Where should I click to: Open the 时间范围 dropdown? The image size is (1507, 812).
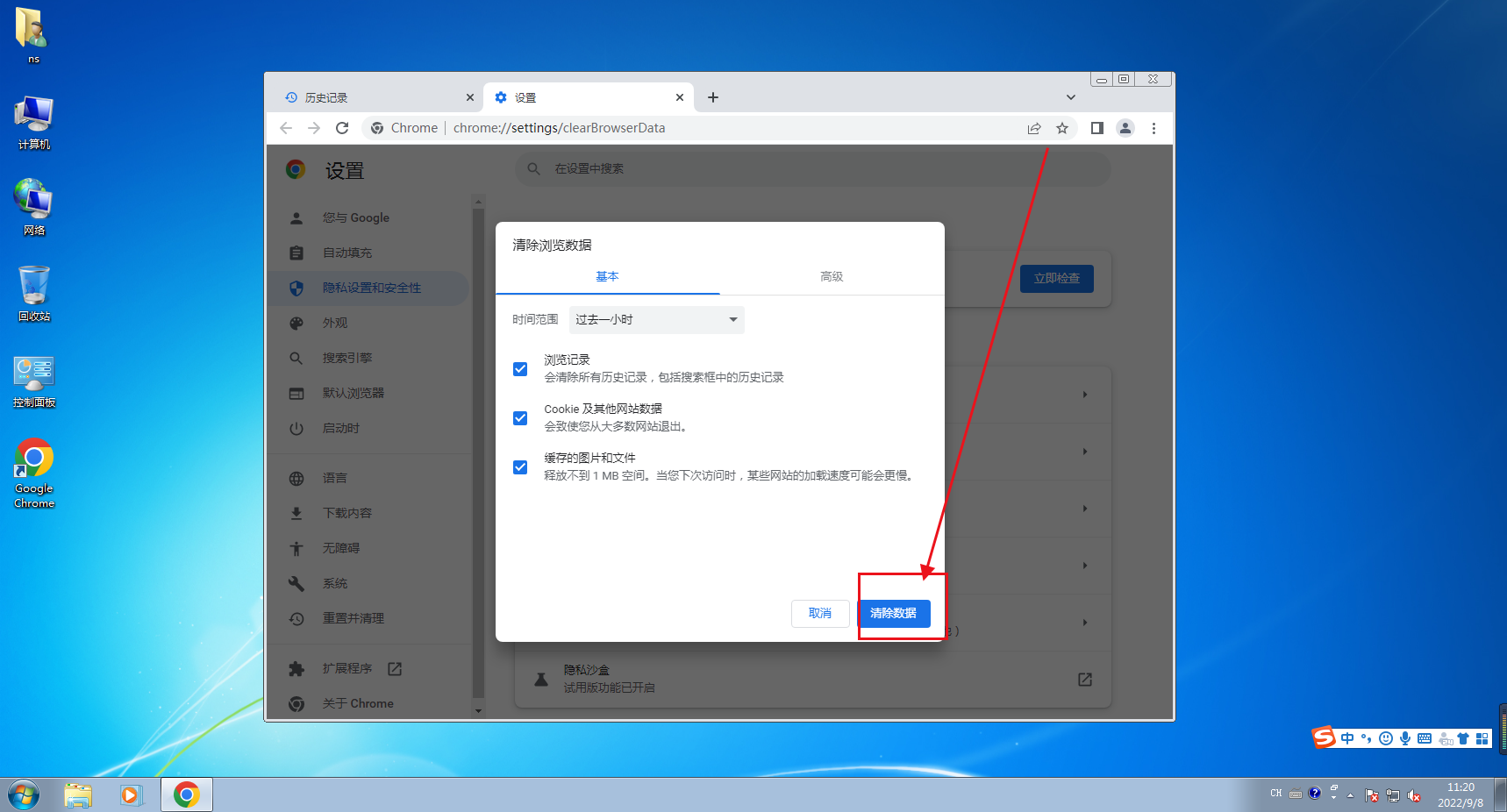pos(656,320)
